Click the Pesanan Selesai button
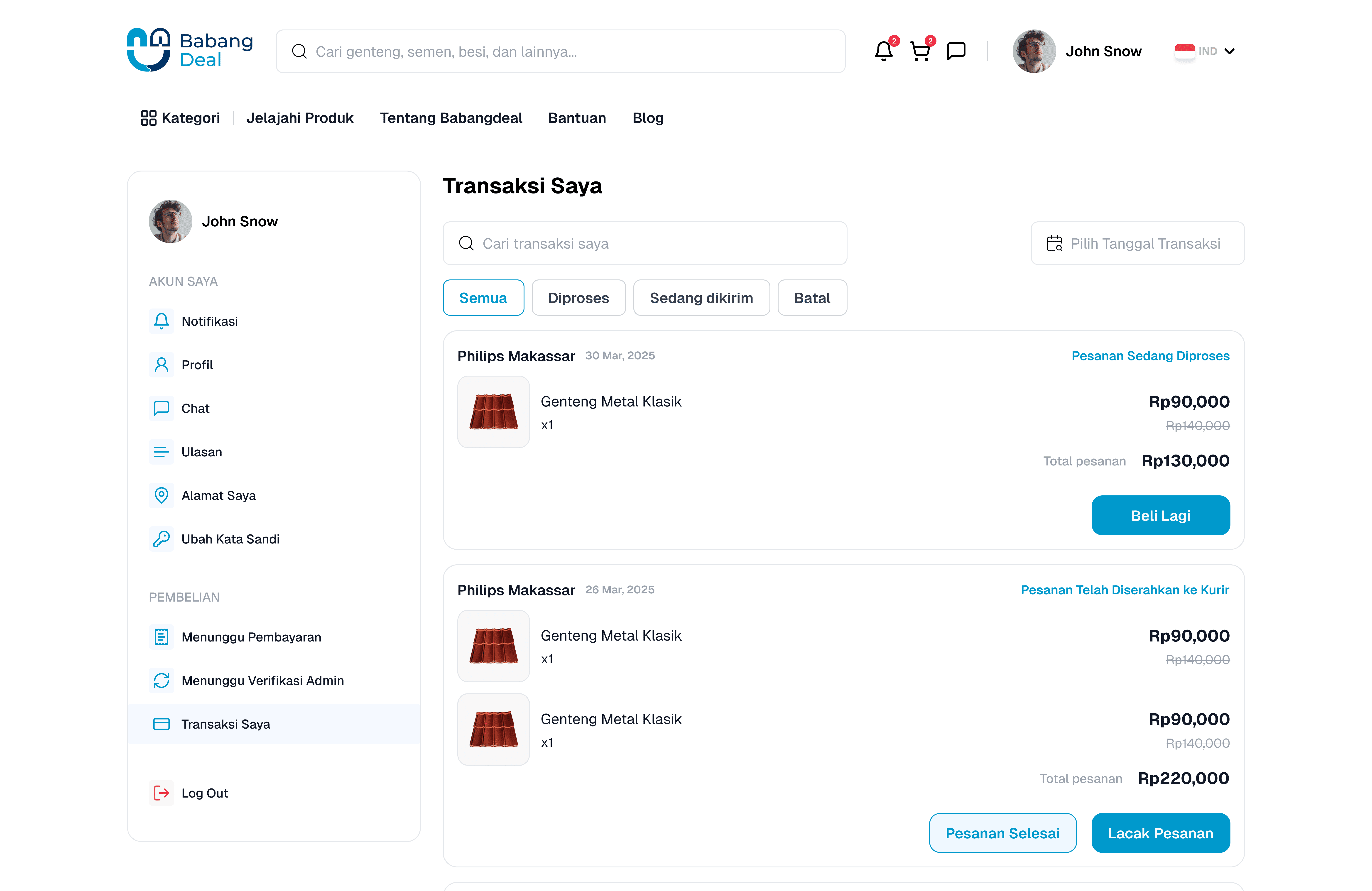 click(1002, 833)
